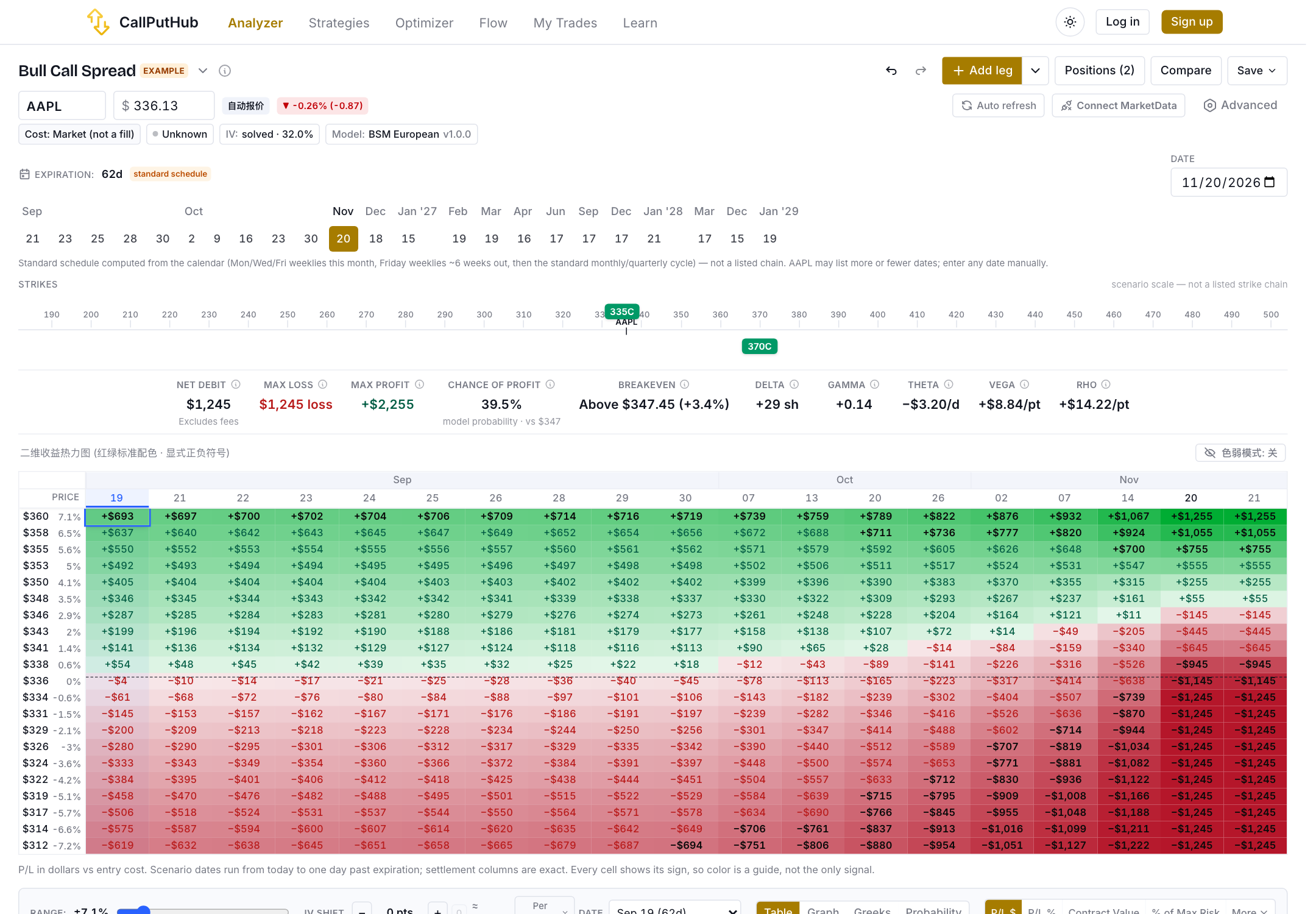
Task: Click the Max Profit info icon
Action: 419,384
